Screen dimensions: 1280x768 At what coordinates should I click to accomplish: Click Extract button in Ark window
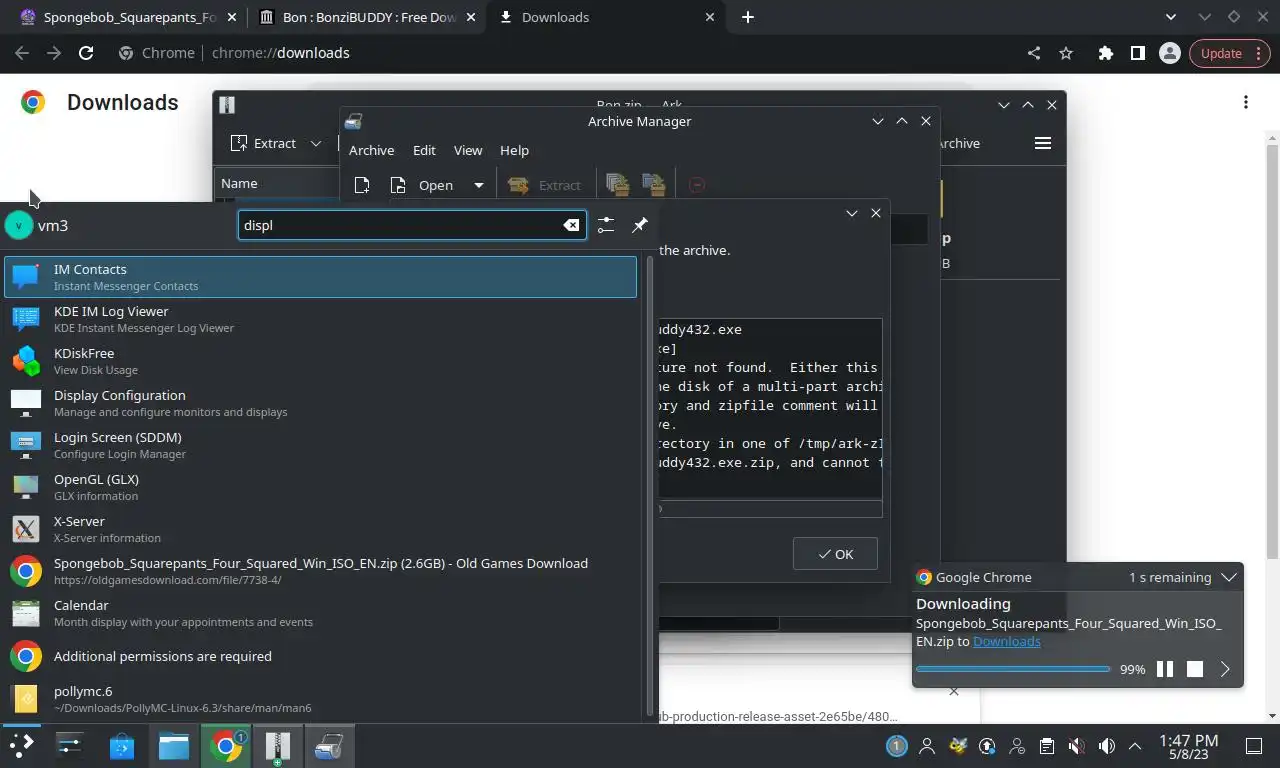[264, 143]
